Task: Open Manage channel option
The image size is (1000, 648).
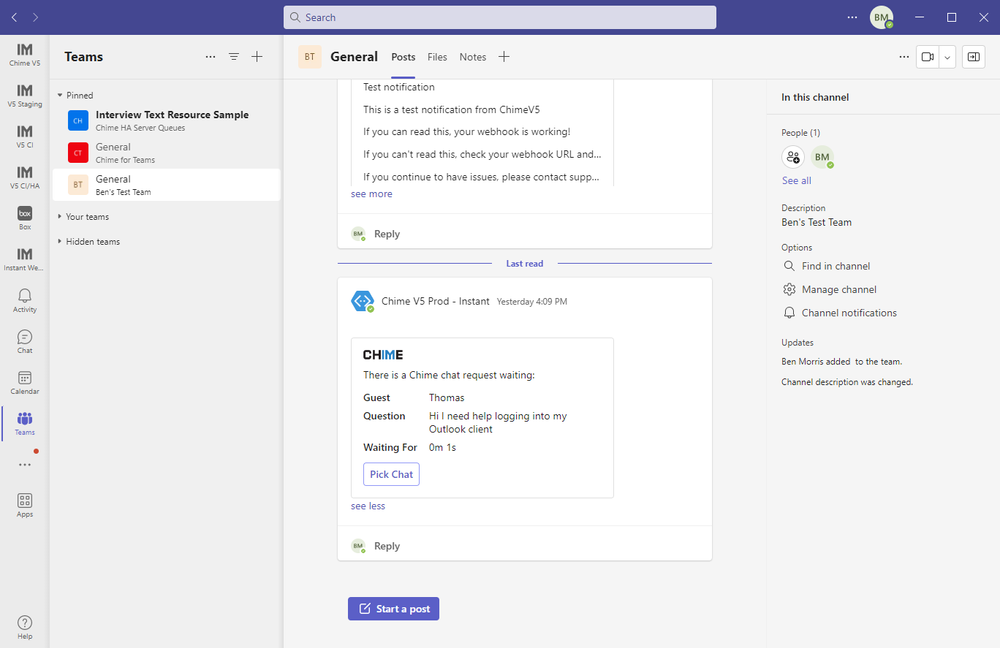Action: coord(830,290)
